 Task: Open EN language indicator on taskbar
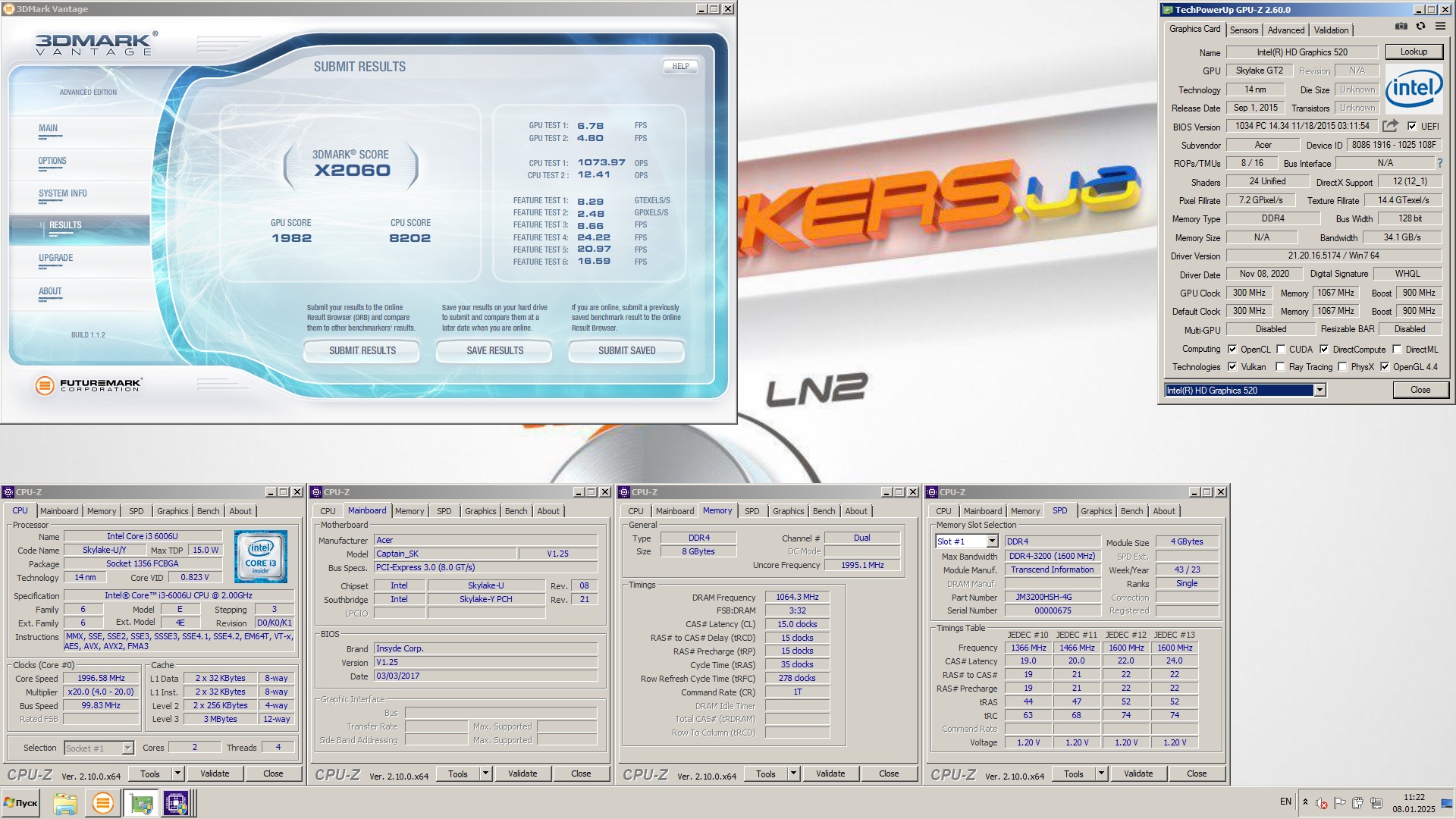[1285, 802]
